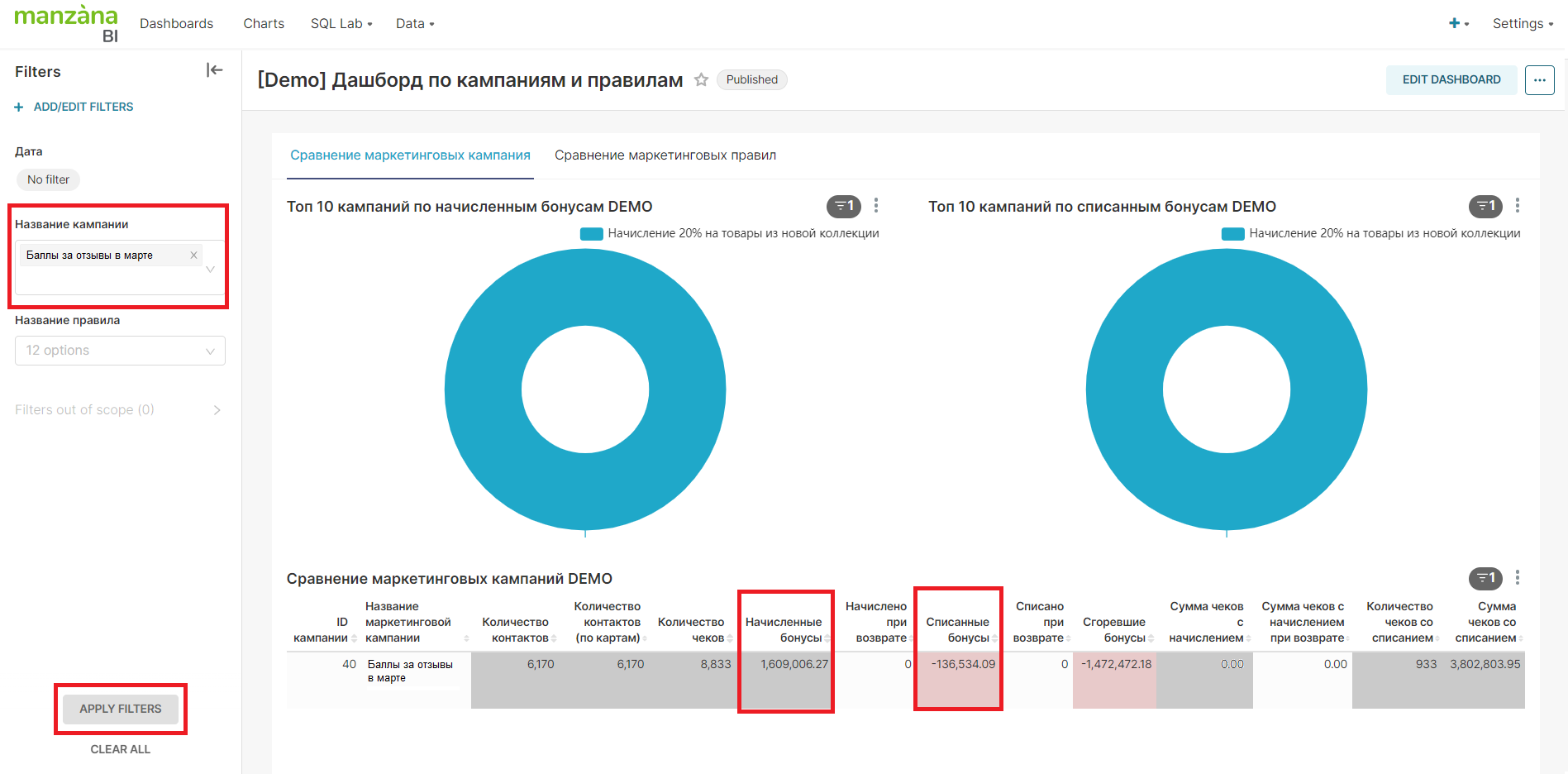The image size is (1568, 774).
Task: Click filter badge on comparison table
Action: coord(1485,579)
